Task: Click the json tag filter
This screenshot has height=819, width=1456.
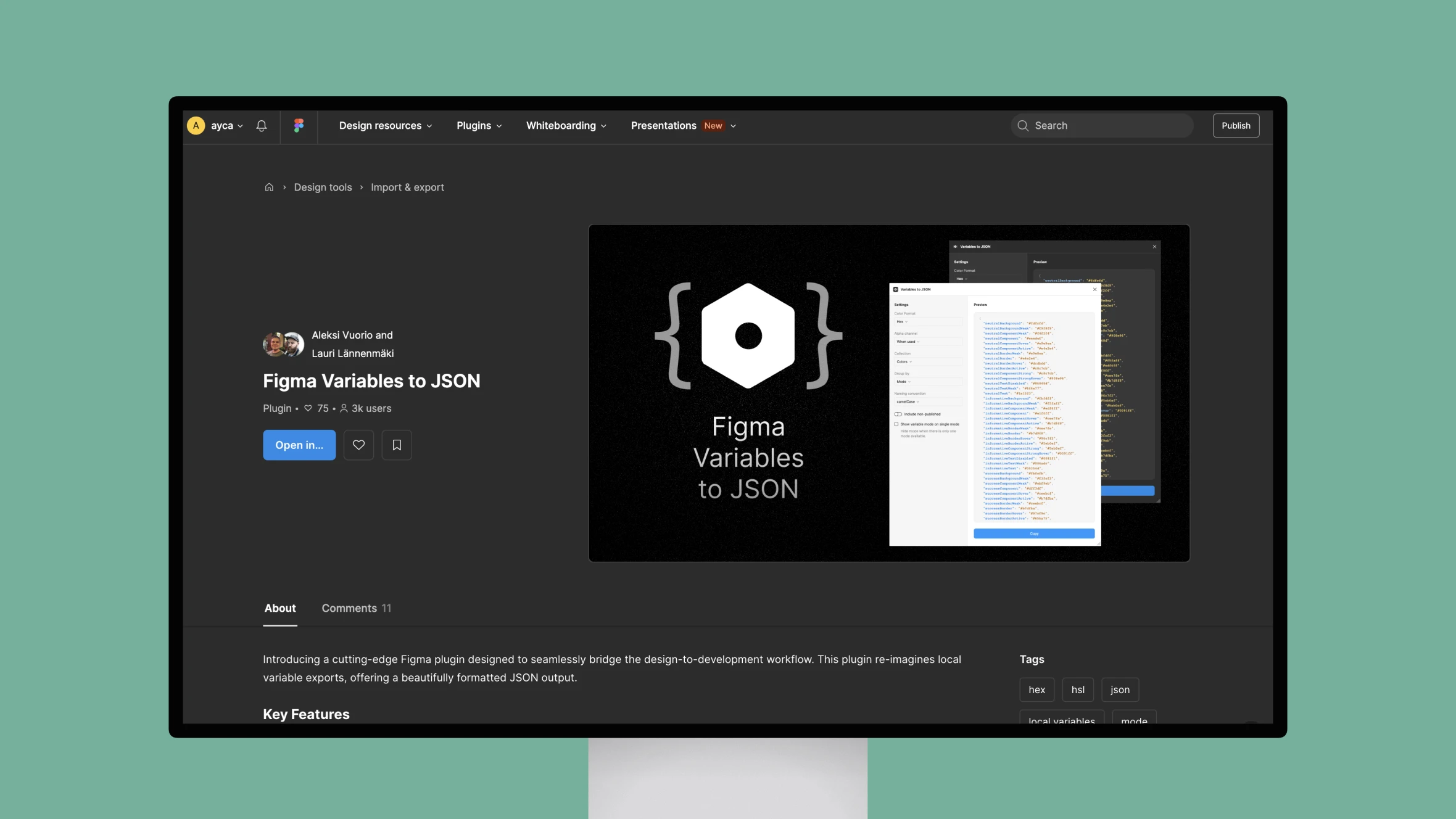Action: point(1119,690)
